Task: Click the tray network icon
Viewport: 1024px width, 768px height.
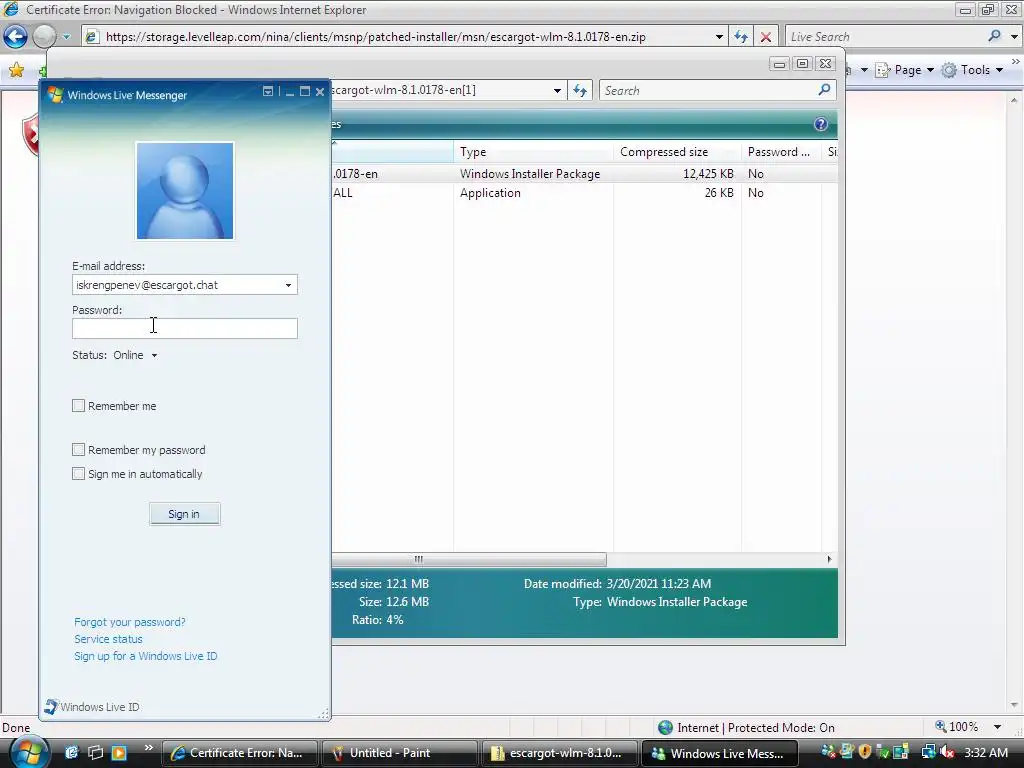Action: click(x=927, y=752)
